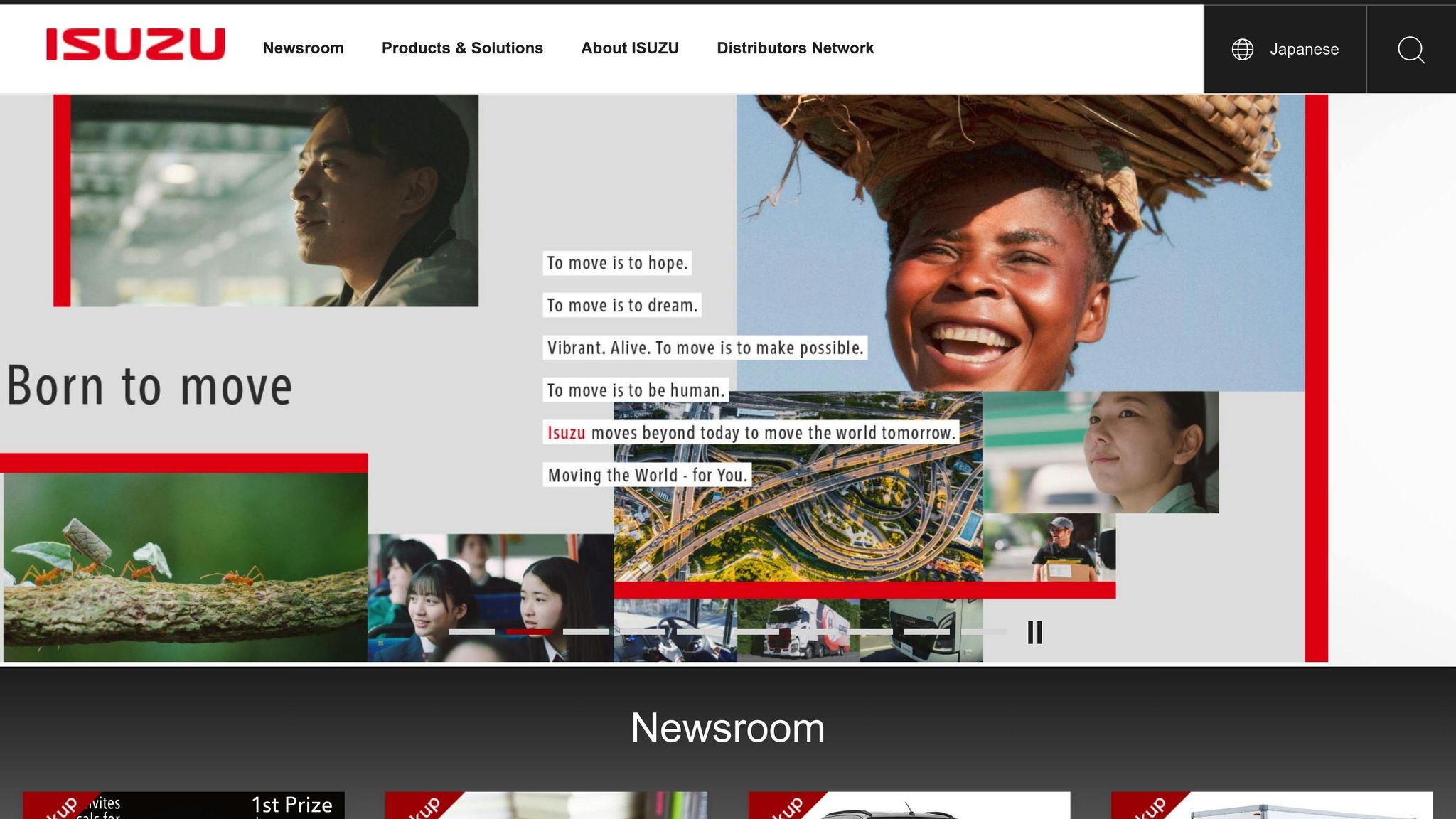The width and height of the screenshot is (1456, 819).
Task: Click the 'To move is to hope.' line
Action: click(617, 263)
